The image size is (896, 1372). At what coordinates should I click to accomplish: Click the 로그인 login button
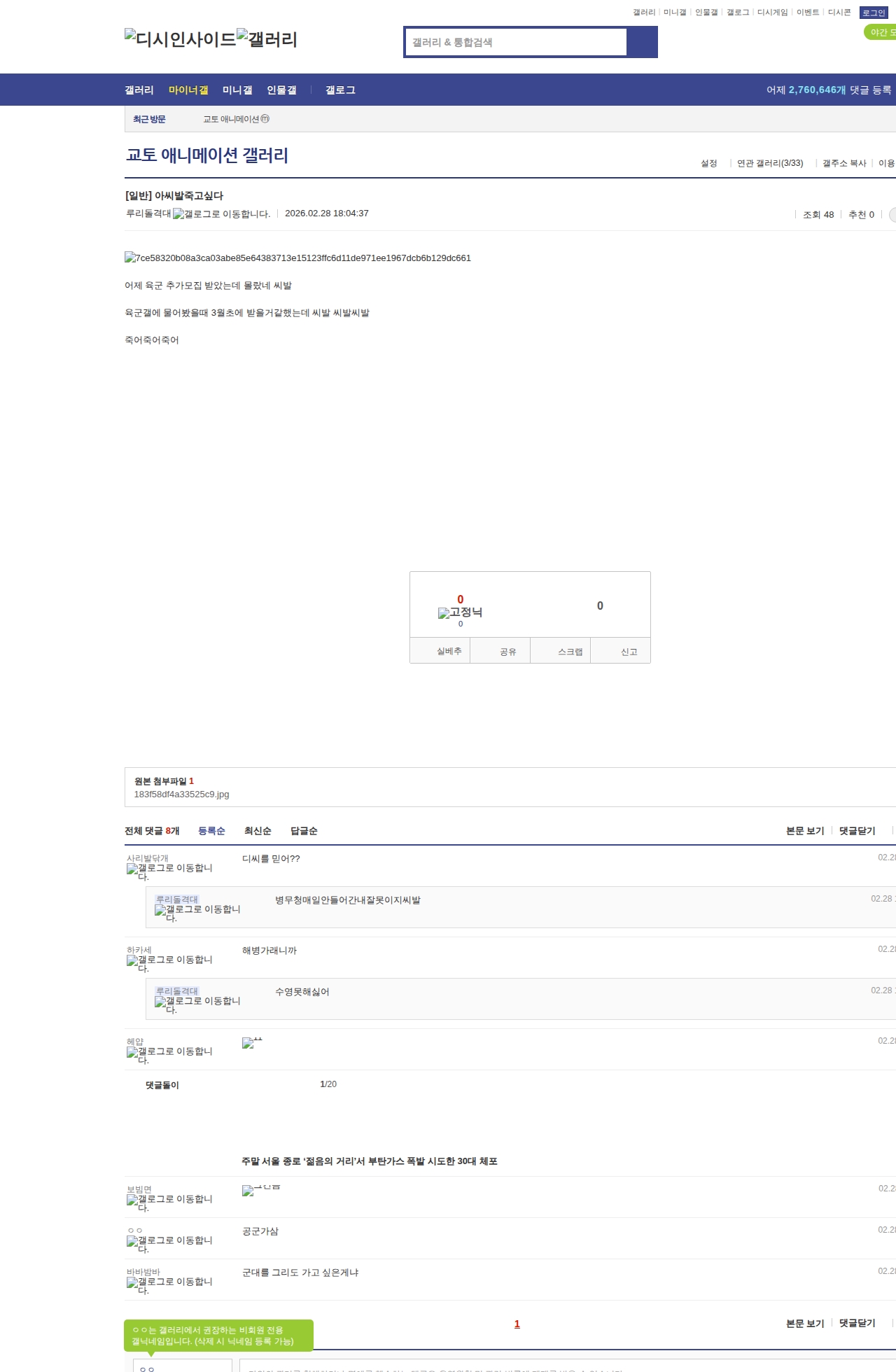coord(874,13)
